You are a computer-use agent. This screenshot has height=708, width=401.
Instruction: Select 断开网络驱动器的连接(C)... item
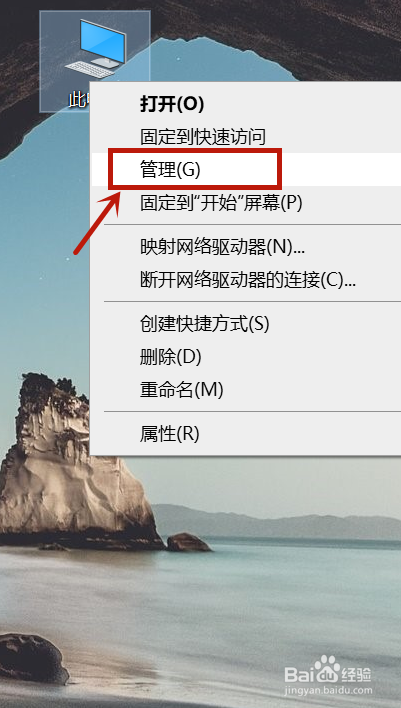point(246,280)
